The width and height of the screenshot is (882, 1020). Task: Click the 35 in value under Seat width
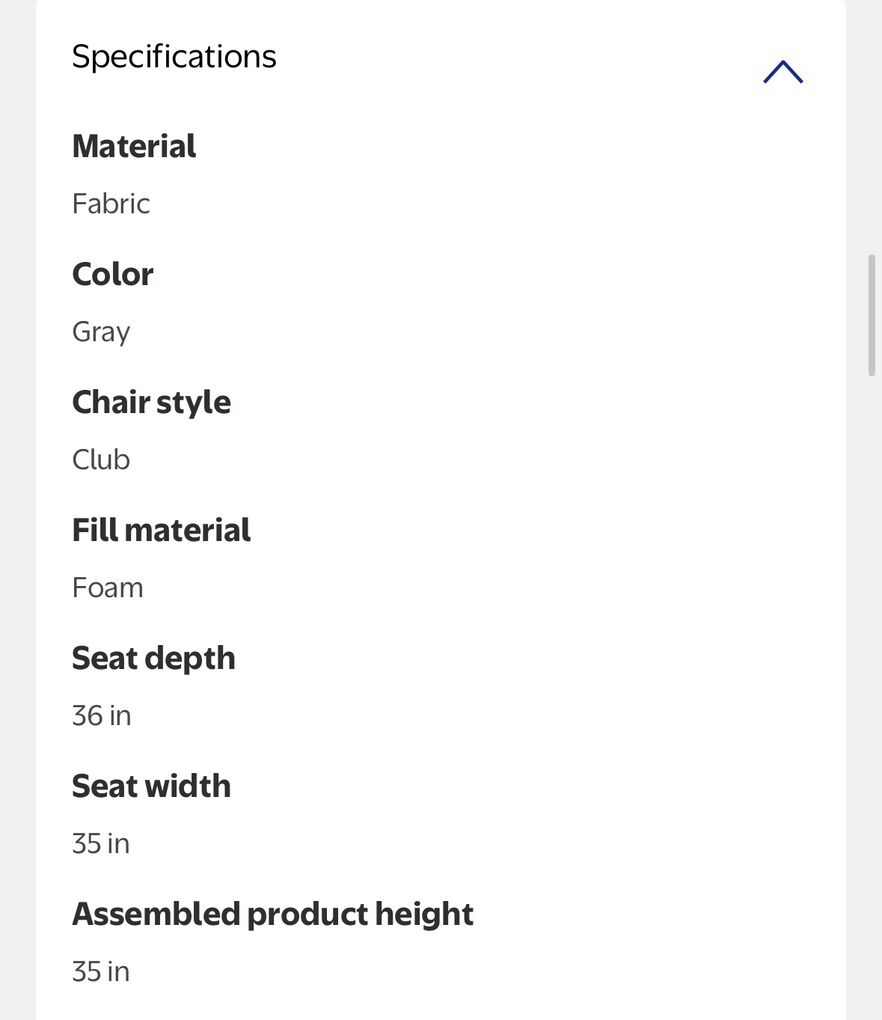pos(101,844)
